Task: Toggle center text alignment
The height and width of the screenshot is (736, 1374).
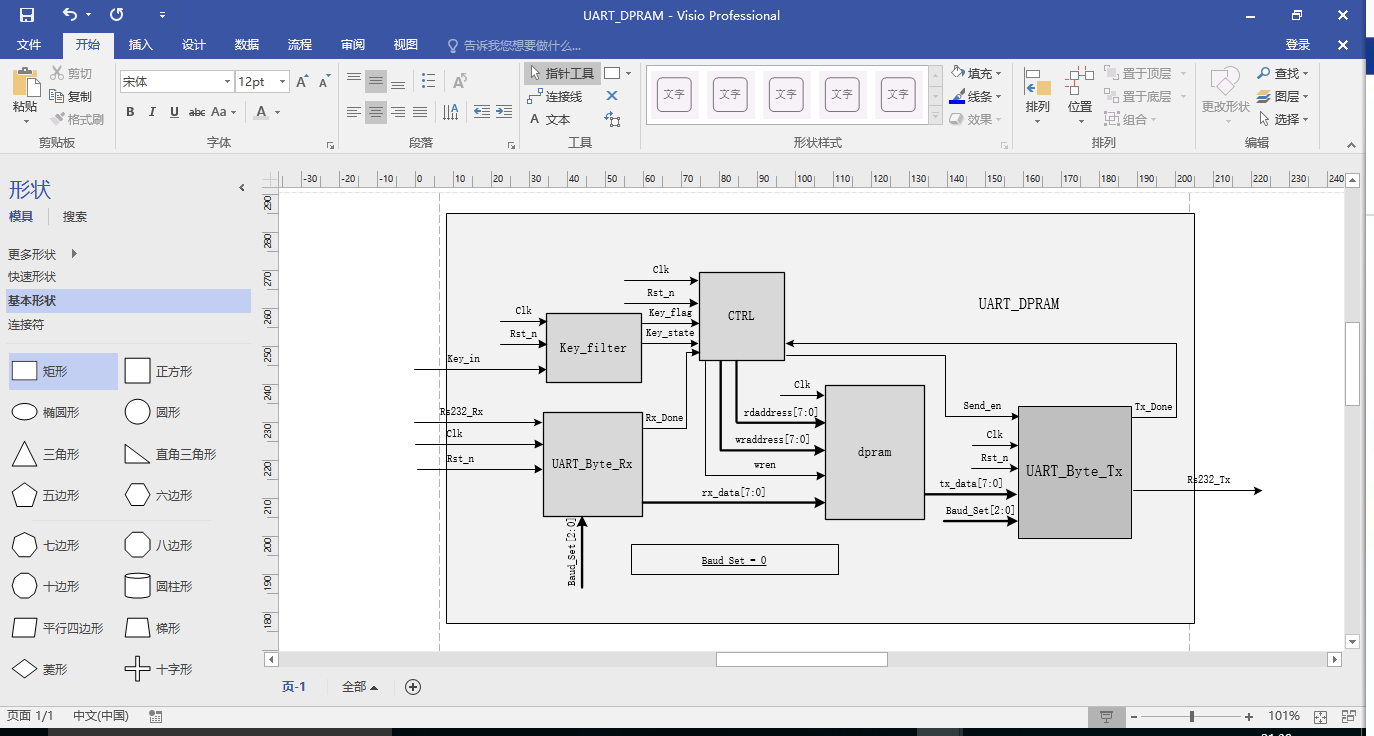Action: coord(376,112)
